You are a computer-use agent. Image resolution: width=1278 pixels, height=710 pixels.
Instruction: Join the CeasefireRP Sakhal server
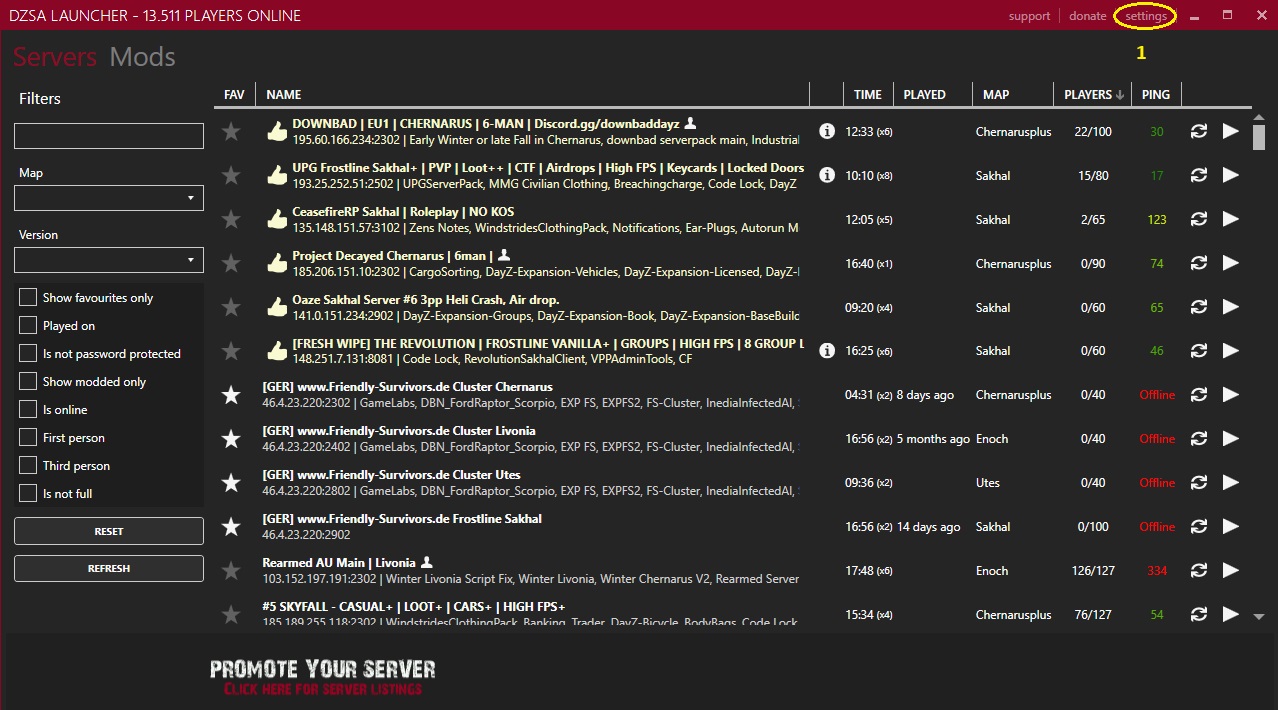click(x=1231, y=219)
